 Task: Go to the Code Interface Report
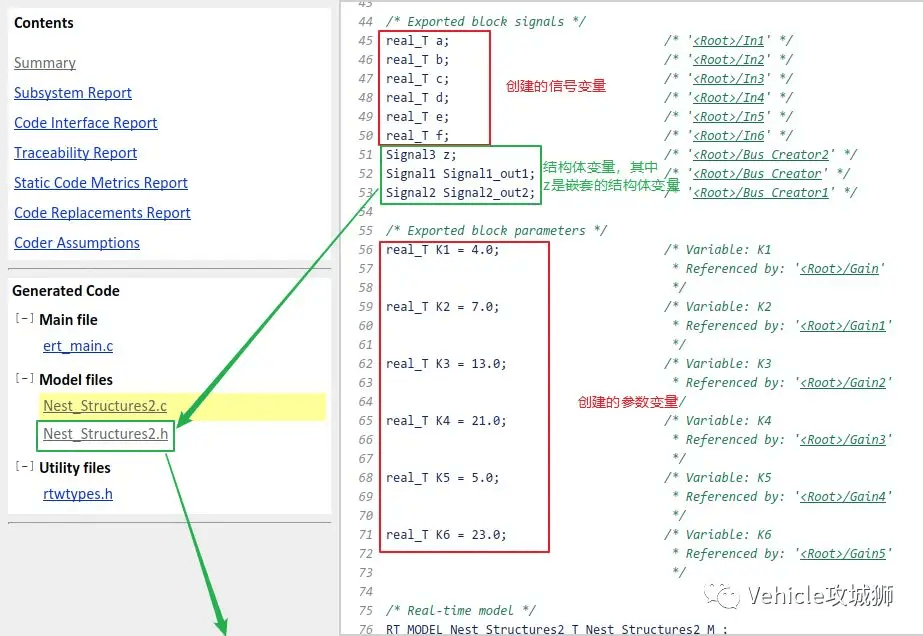pyautogui.click(x=85, y=123)
